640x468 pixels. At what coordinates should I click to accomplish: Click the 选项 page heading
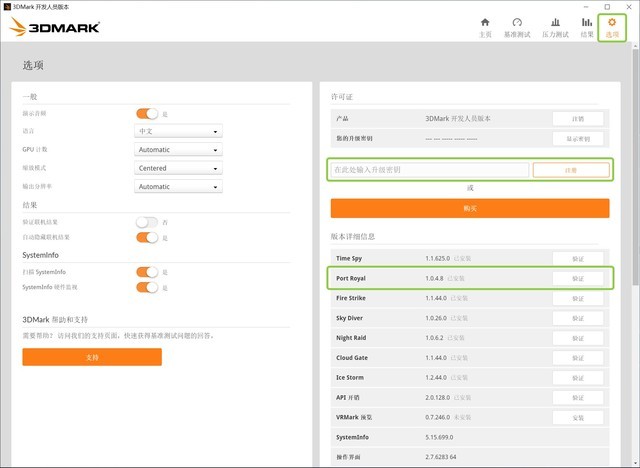click(33, 65)
